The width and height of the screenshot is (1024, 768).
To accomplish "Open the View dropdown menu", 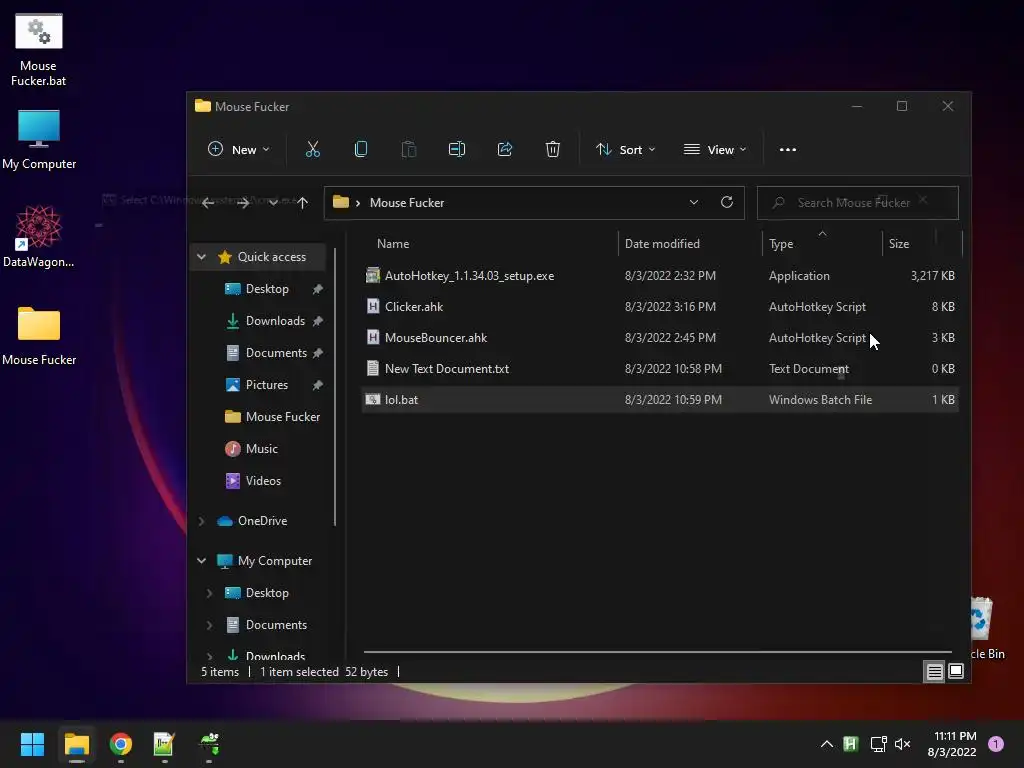I will click(x=714, y=150).
